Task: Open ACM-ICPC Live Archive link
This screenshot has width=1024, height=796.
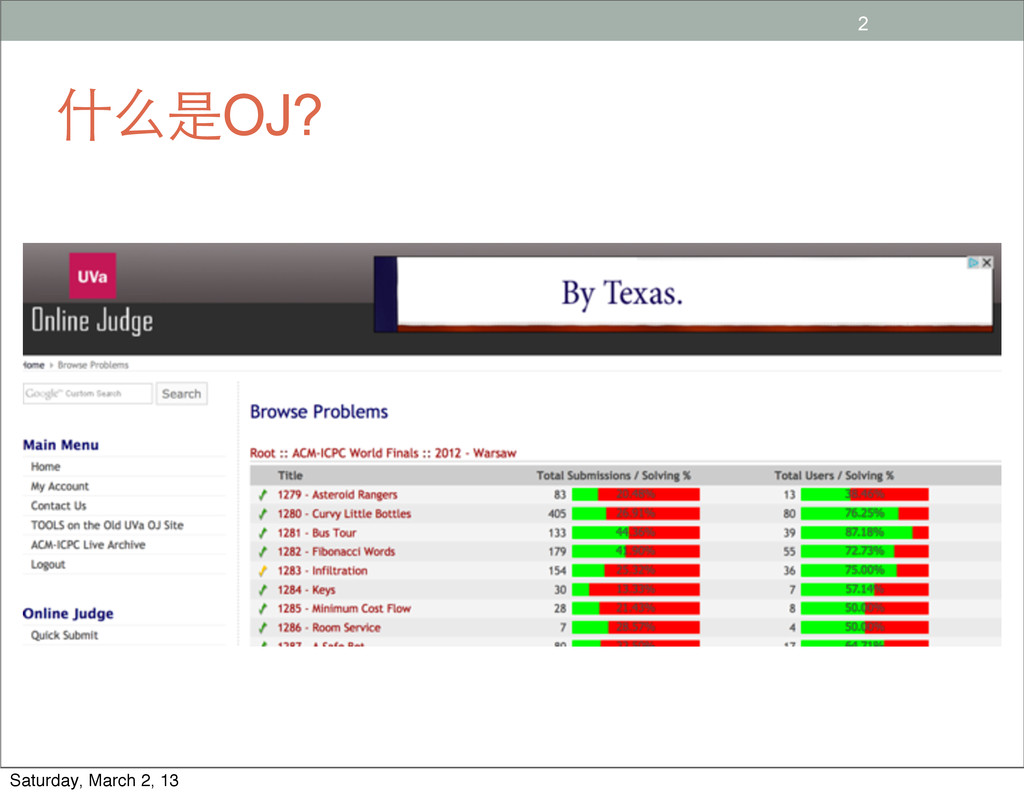Action: [x=88, y=545]
